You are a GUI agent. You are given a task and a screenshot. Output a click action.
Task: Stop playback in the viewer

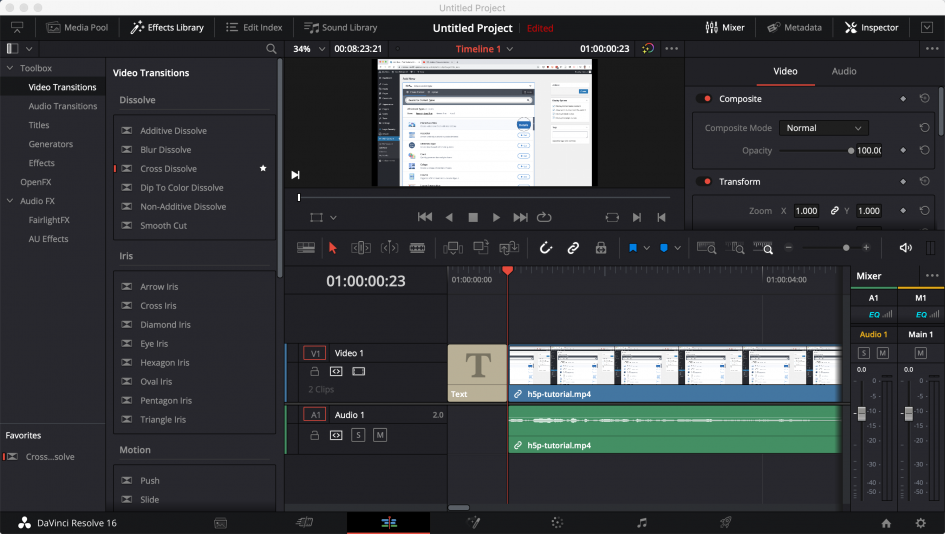click(x=473, y=218)
